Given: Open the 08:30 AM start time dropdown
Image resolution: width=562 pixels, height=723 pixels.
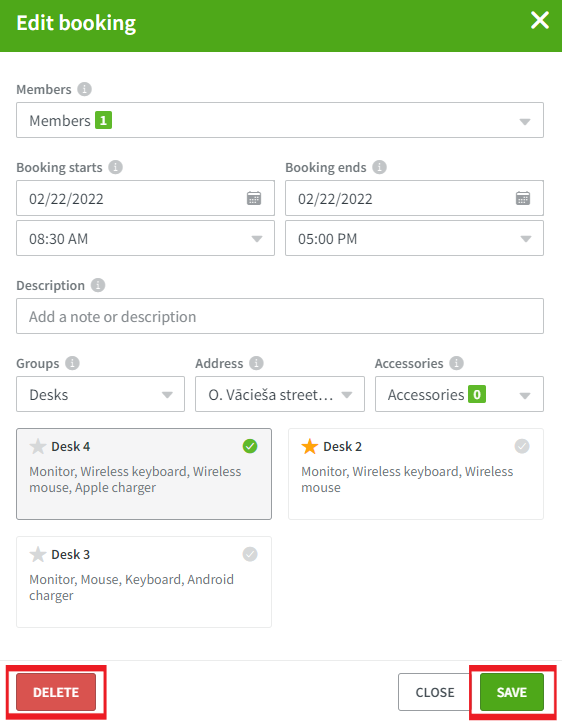Looking at the screenshot, I should point(145,238).
